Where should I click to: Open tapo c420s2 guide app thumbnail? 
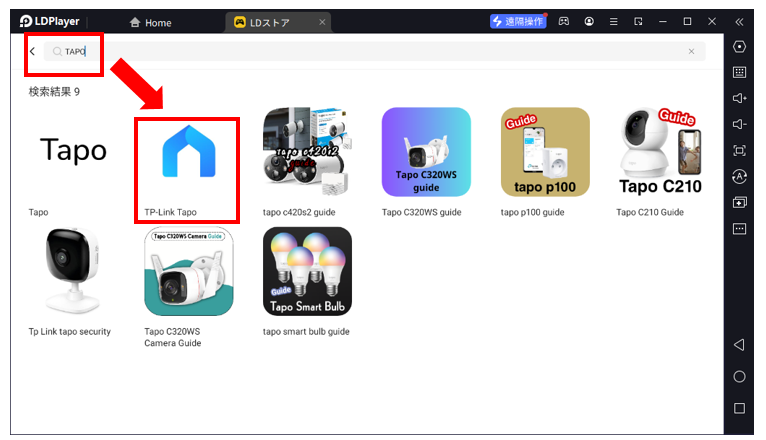307,152
